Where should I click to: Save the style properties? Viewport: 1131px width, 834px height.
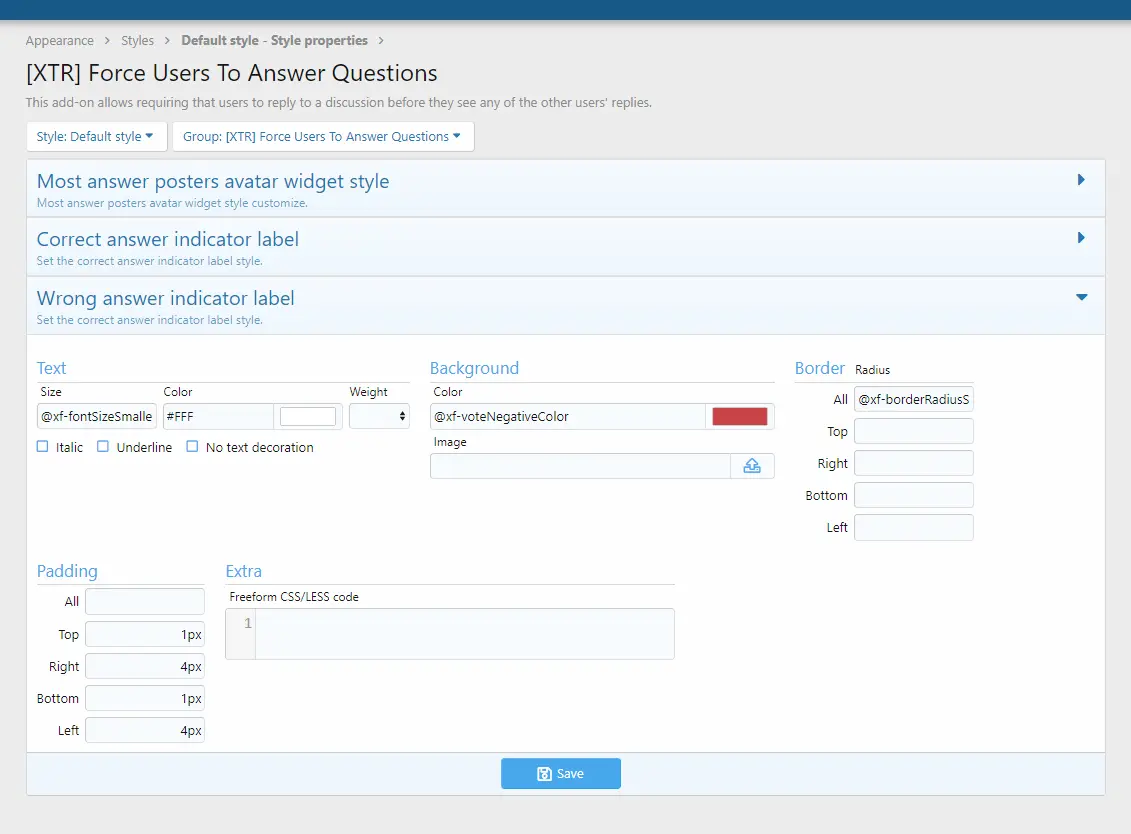(x=560, y=773)
